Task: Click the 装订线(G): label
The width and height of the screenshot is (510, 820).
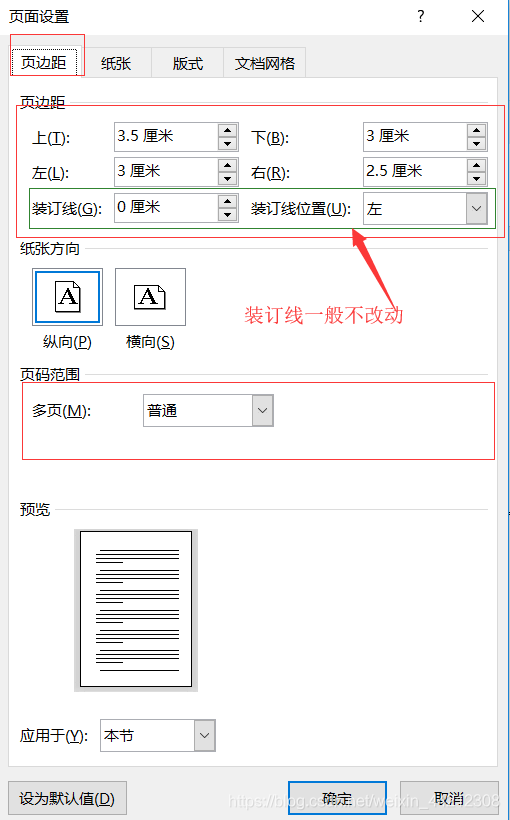Action: [66, 209]
